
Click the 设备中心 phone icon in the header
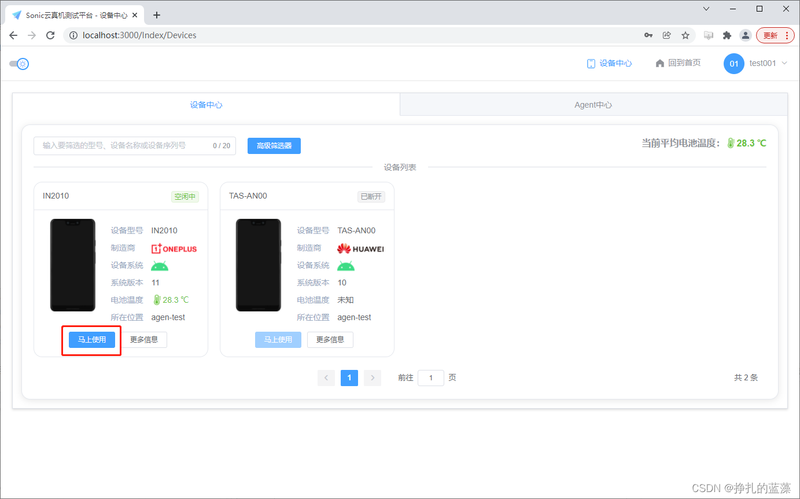click(591, 64)
